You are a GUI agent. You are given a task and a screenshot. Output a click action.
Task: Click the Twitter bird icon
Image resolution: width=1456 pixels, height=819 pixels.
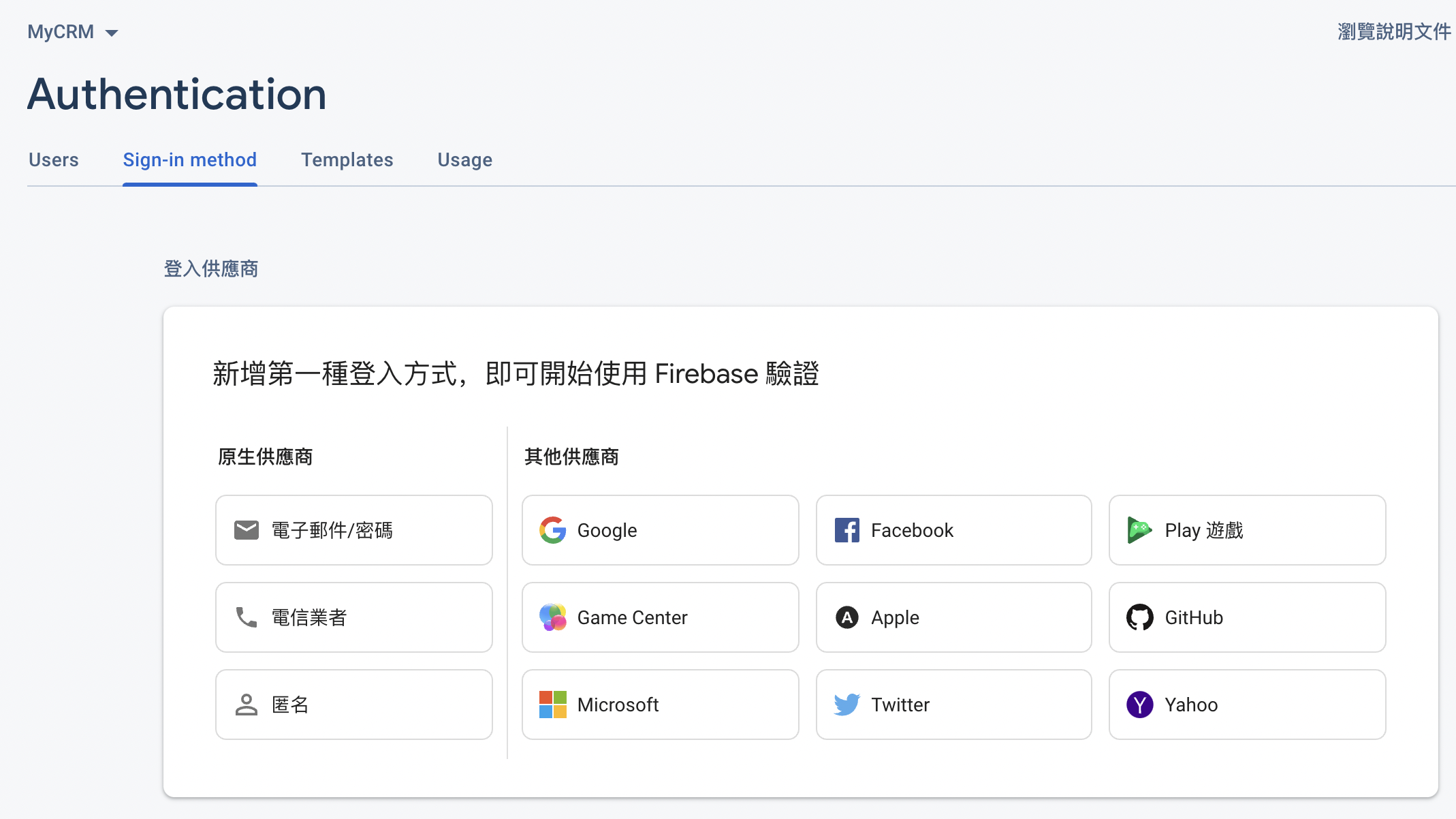846,705
